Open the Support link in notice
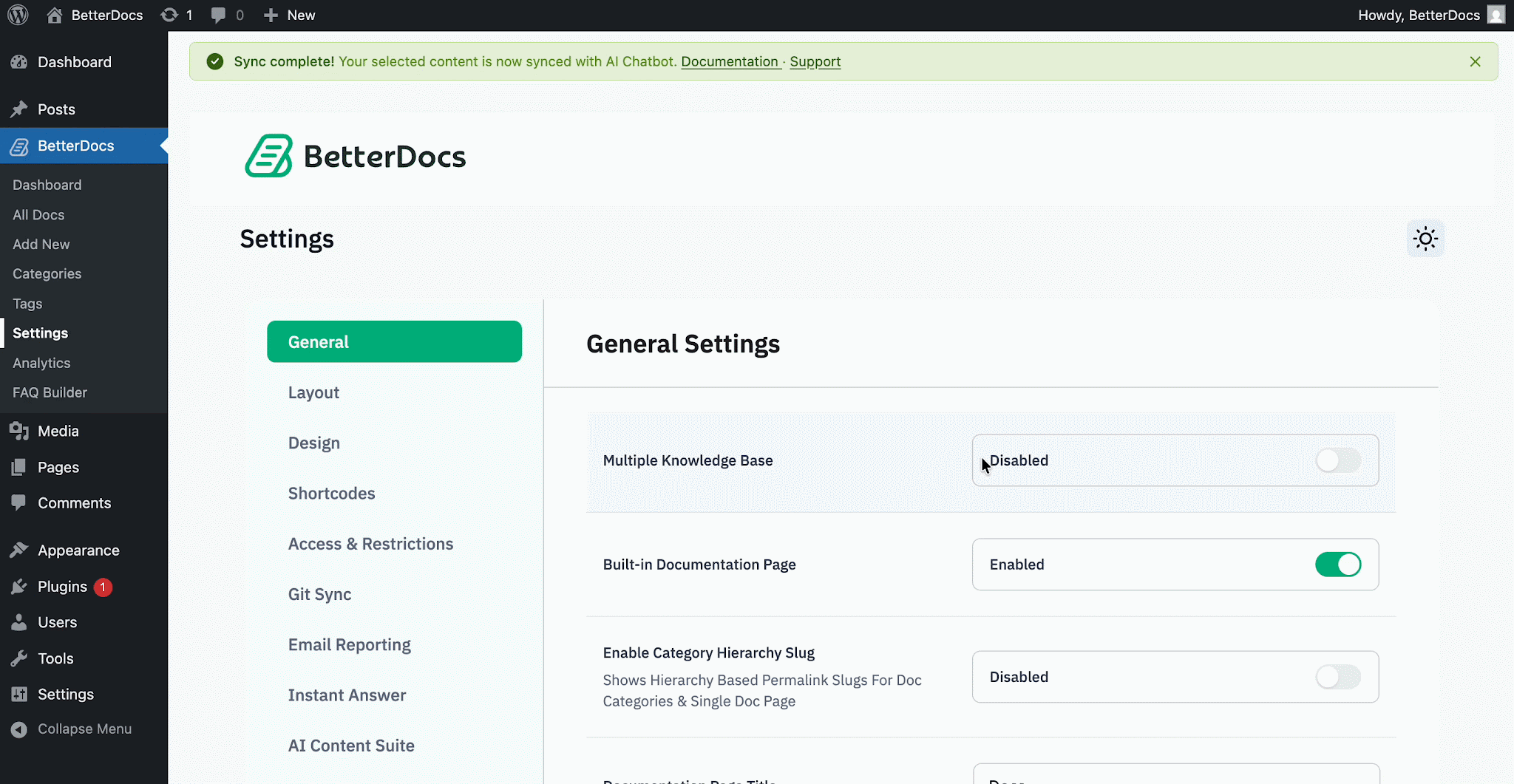This screenshot has height=784, width=1514. coord(815,61)
